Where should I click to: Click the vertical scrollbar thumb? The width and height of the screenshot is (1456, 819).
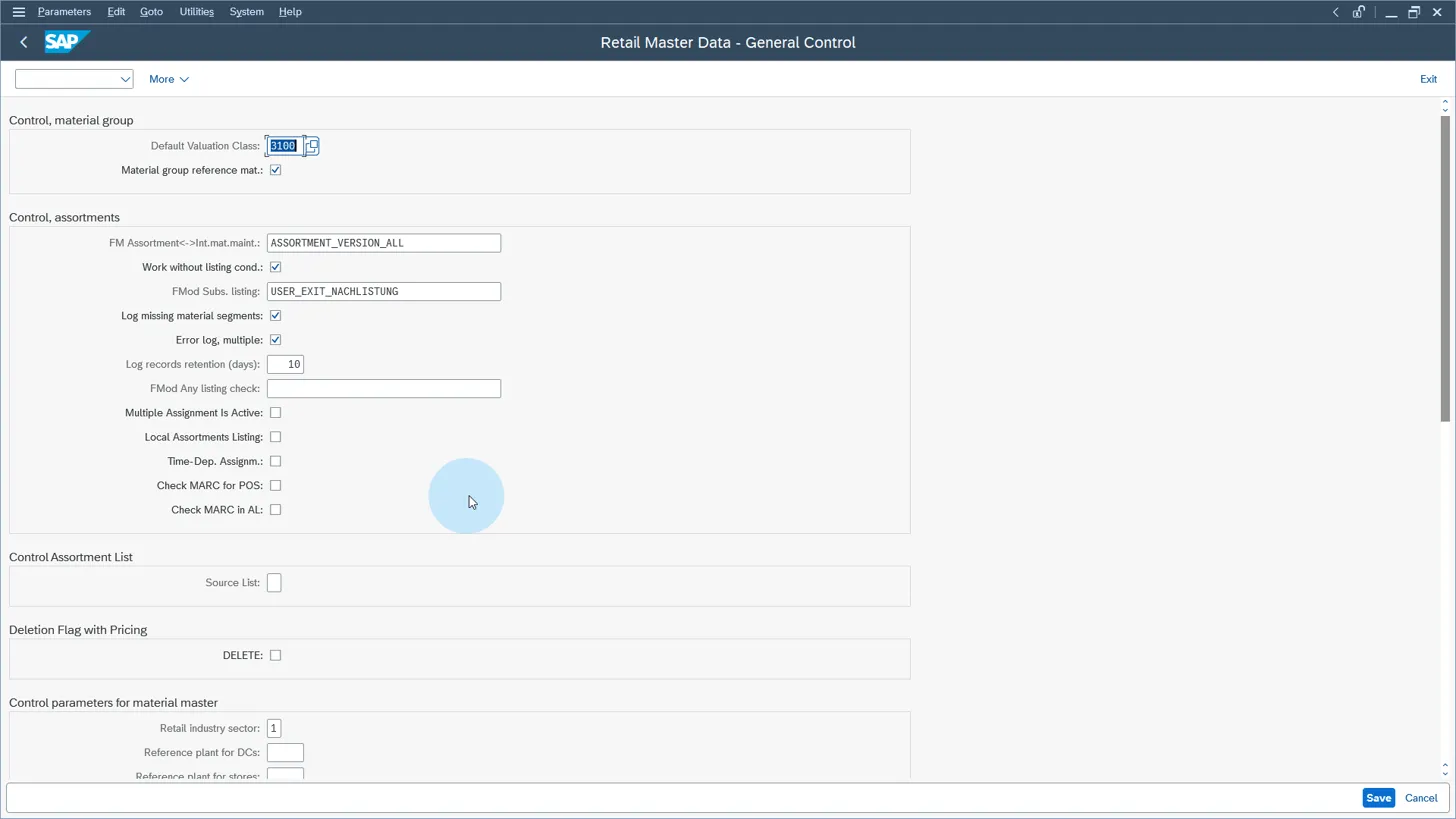point(1445,268)
